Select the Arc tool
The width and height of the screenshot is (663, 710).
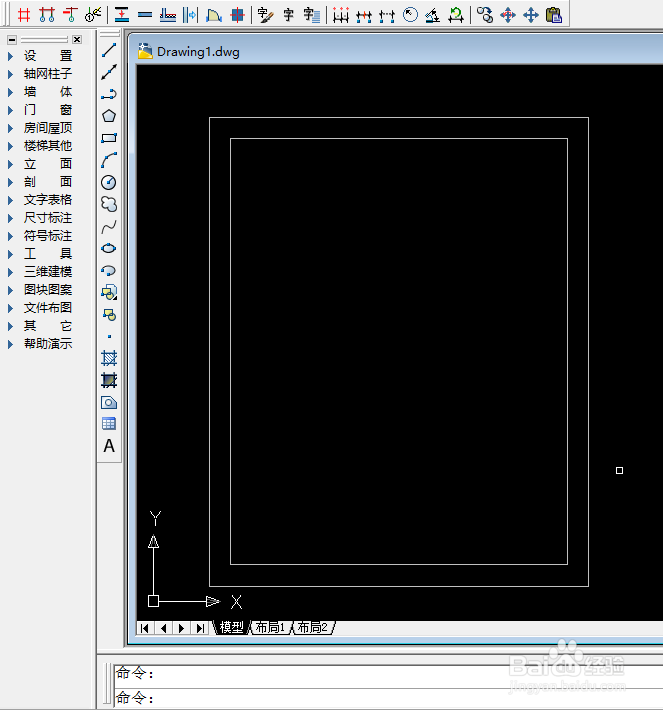tap(109, 160)
